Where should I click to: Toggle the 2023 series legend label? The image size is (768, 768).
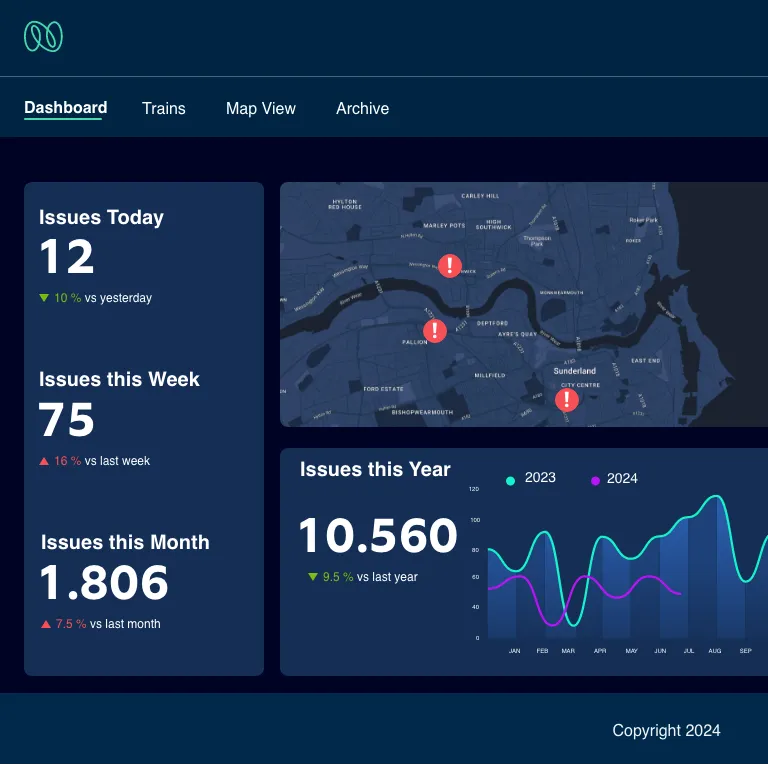point(540,478)
